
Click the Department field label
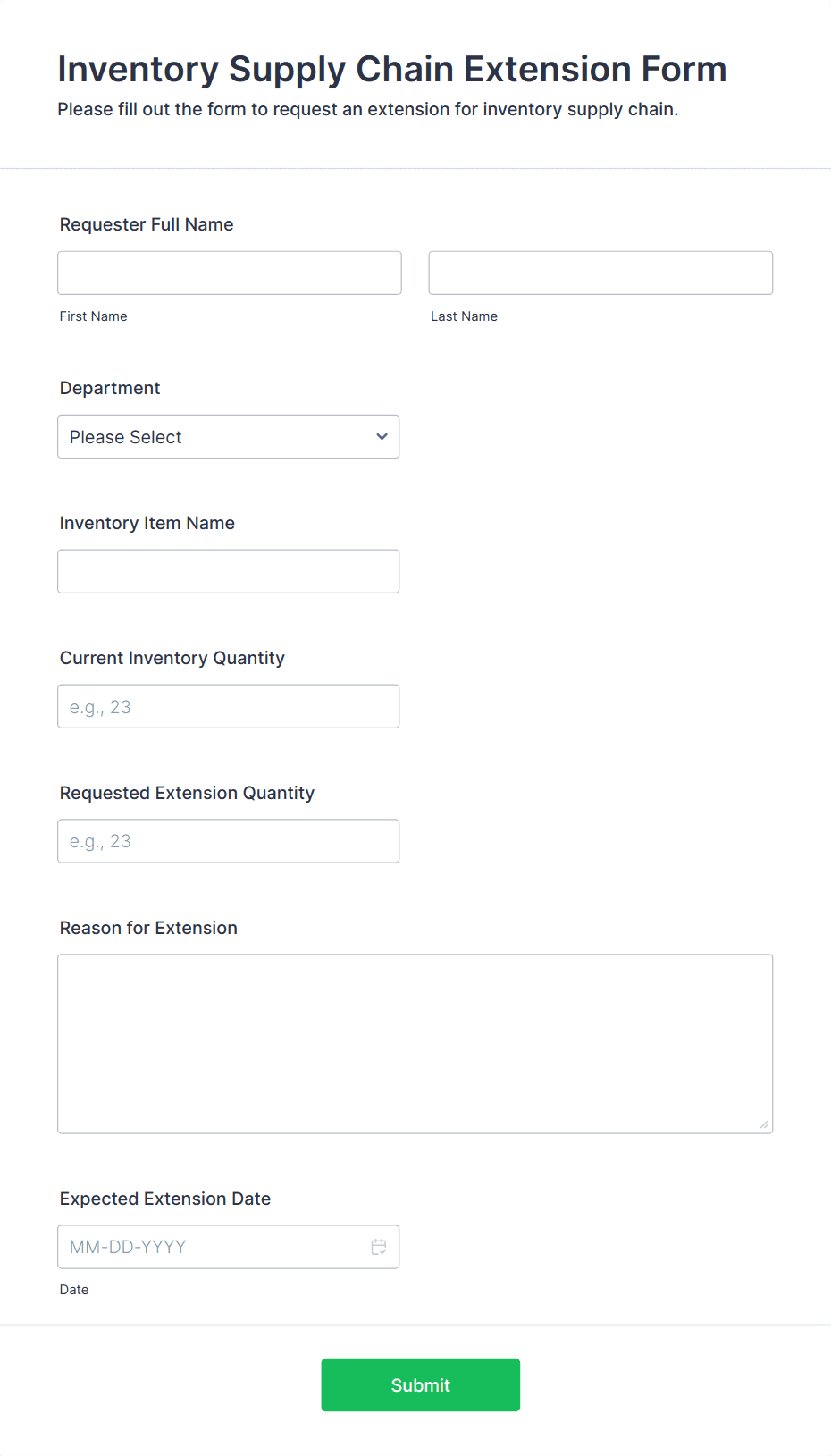coord(110,388)
